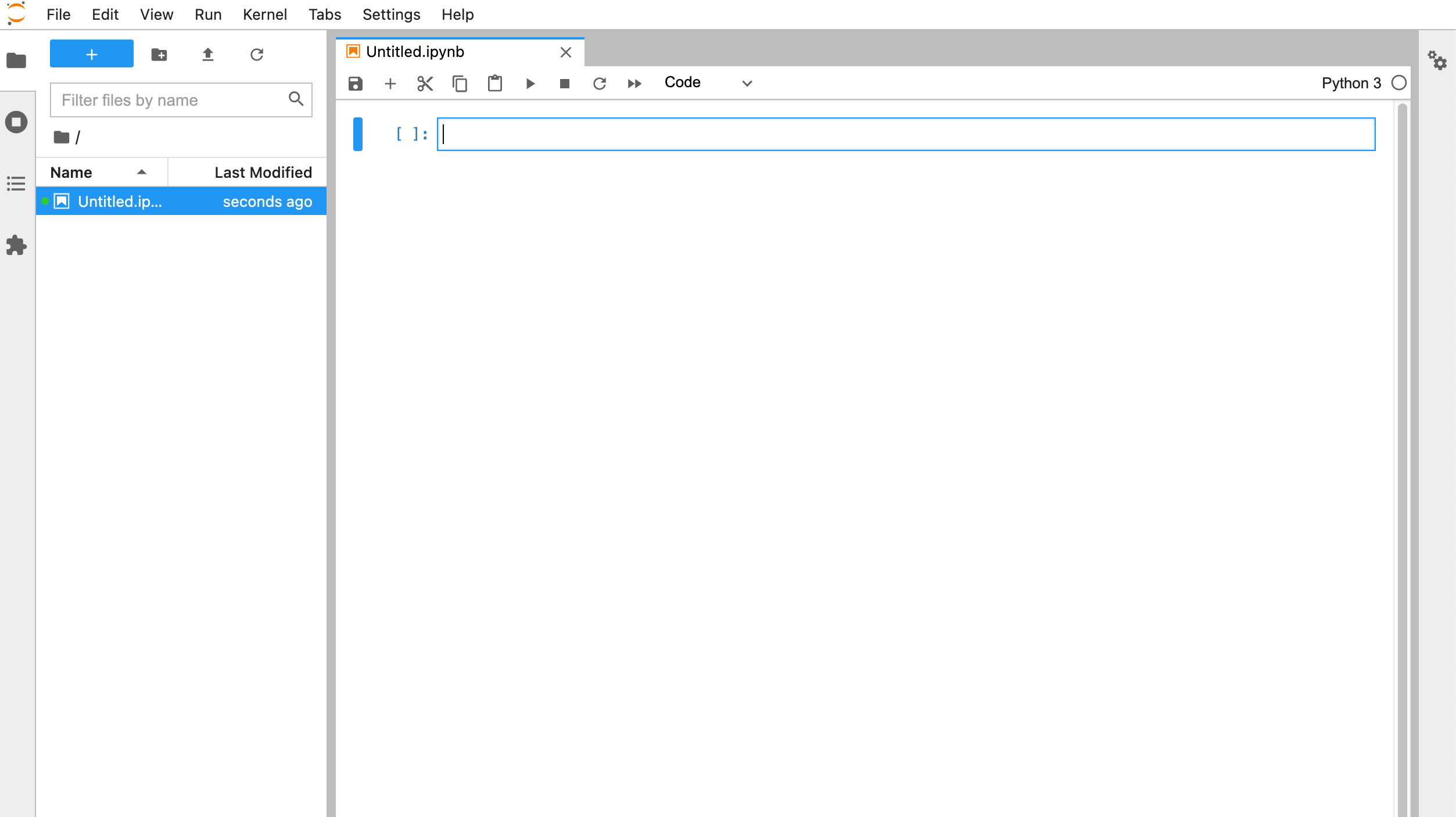The width and height of the screenshot is (1456, 817).
Task: Open the property inspector gears icon
Action: click(1437, 60)
